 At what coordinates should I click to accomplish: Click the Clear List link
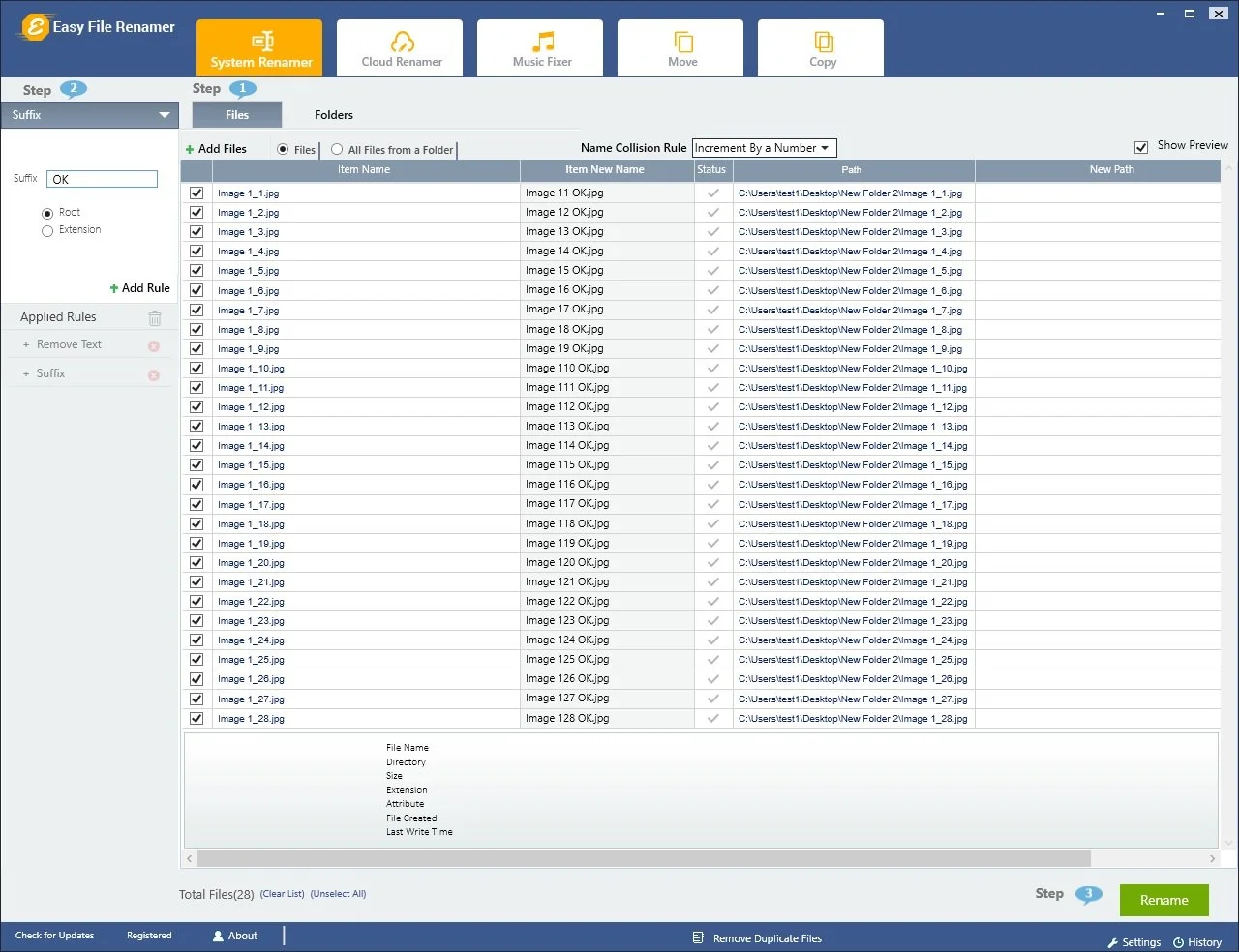282,894
